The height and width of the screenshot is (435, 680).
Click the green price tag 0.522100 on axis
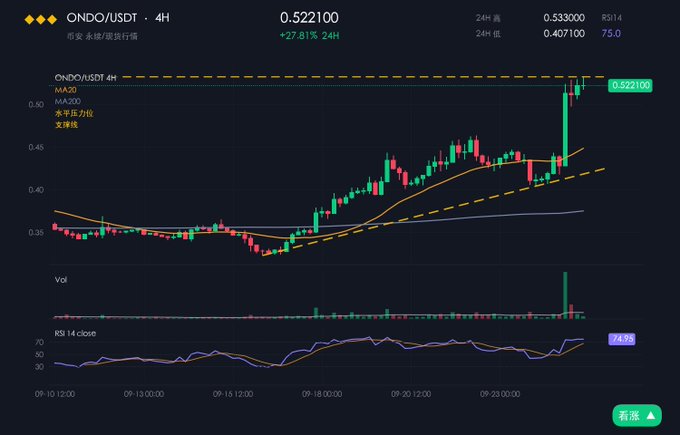(x=630, y=85)
